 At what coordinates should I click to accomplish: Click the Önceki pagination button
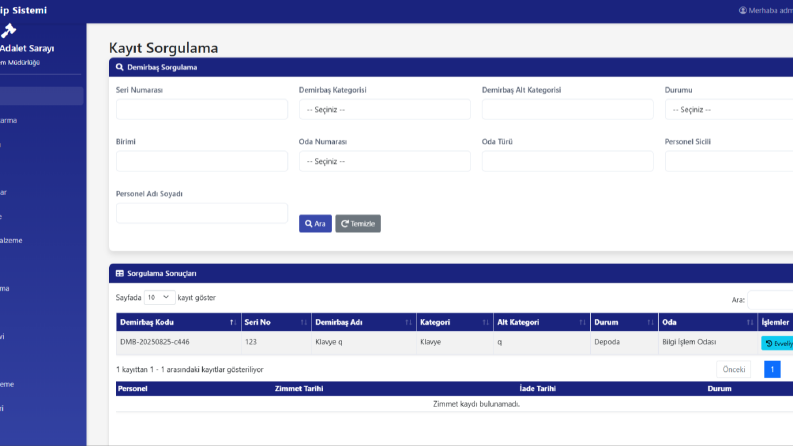tap(733, 369)
